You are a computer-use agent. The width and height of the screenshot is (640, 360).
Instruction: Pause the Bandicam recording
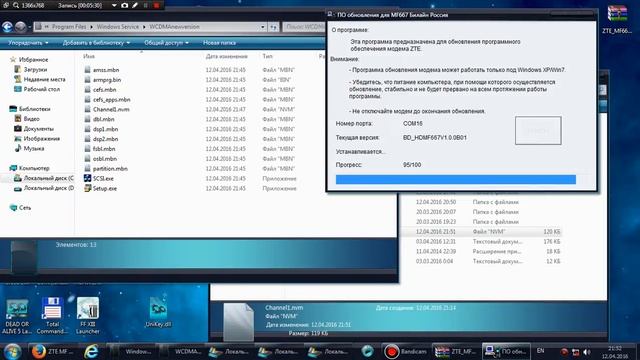coord(146,5)
